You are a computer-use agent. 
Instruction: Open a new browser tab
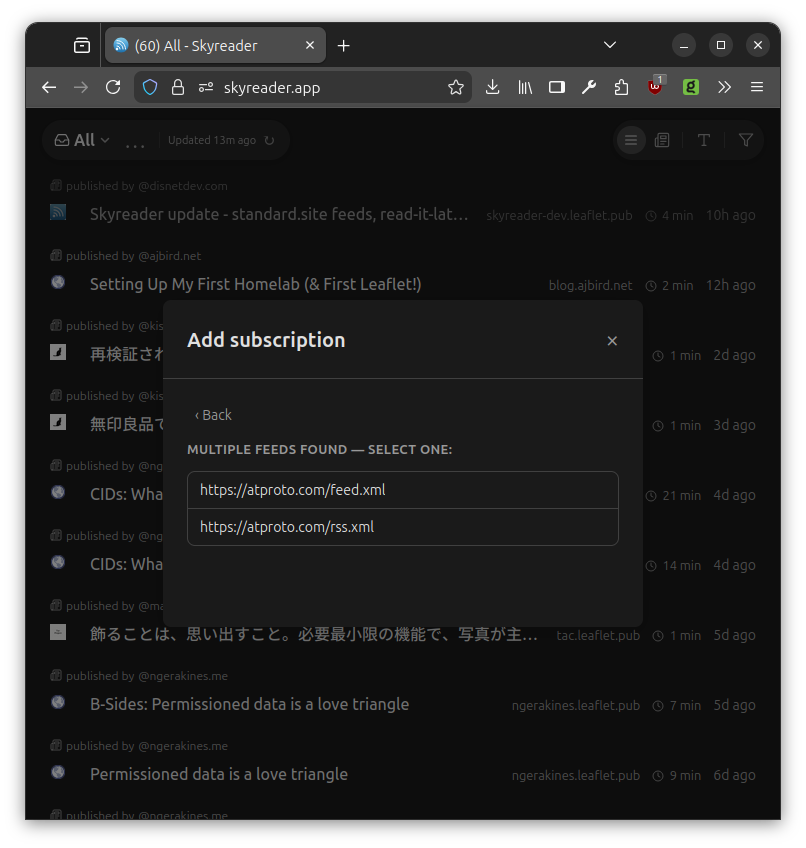pyautogui.click(x=344, y=46)
